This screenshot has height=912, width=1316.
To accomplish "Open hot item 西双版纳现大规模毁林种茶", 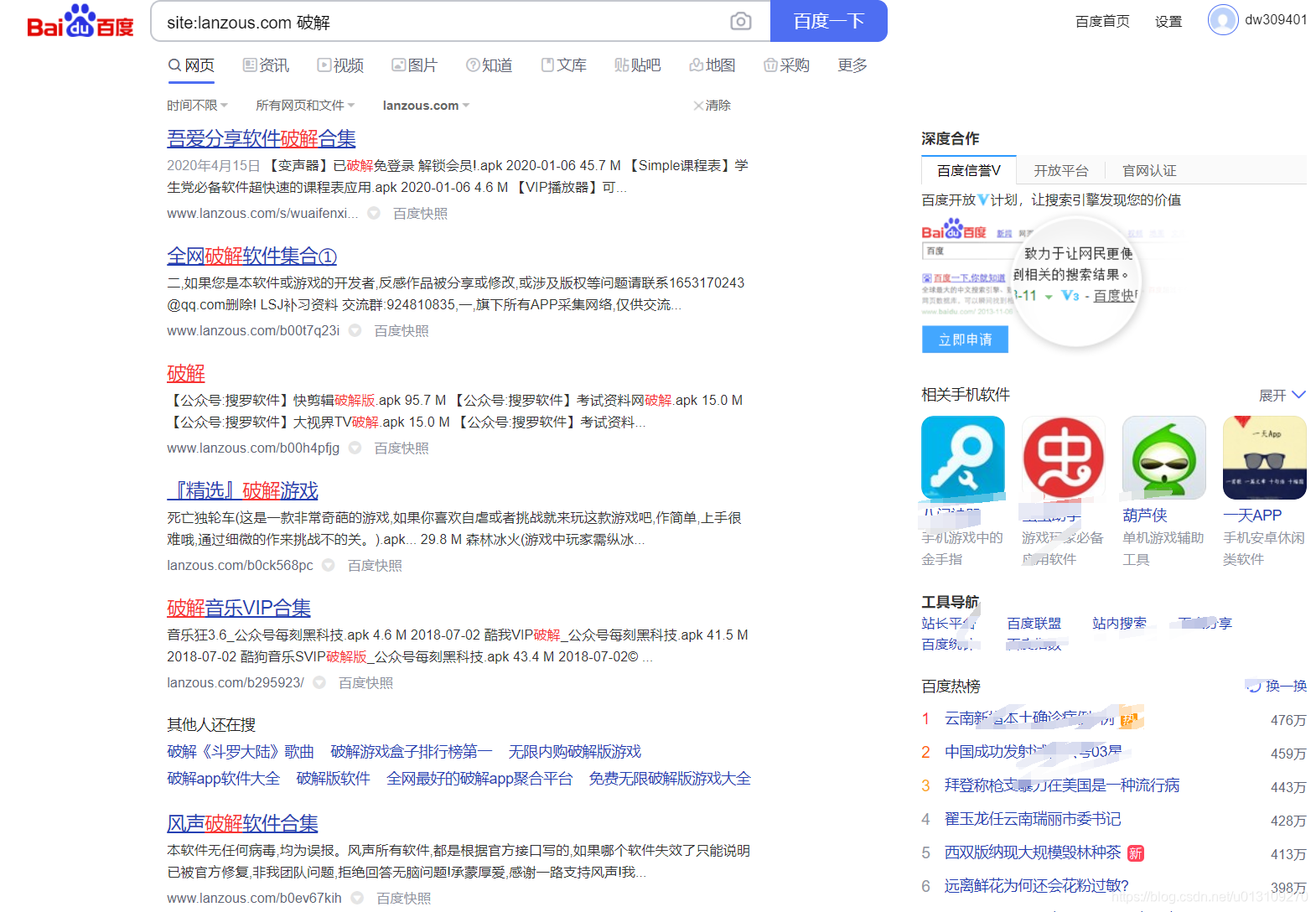I will tap(1033, 852).
